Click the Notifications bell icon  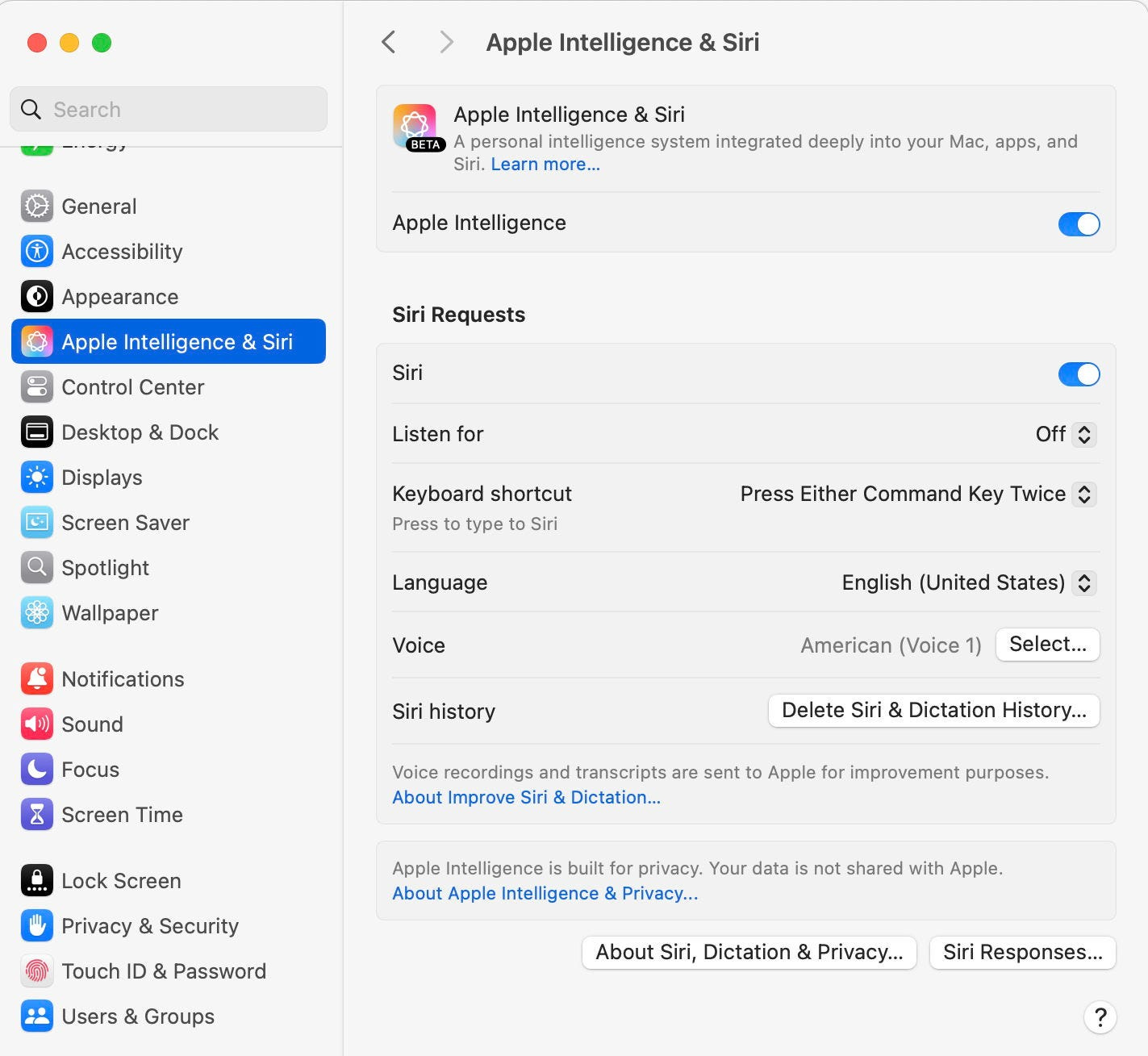coord(37,679)
